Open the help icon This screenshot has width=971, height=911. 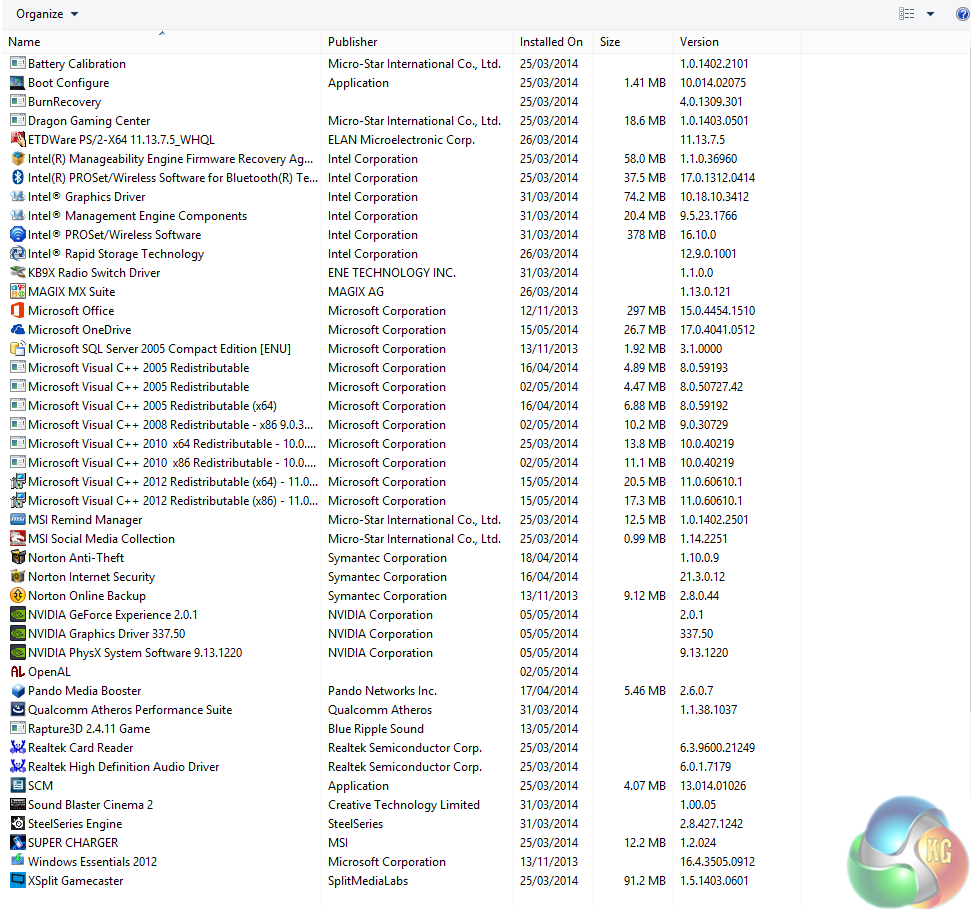(x=963, y=14)
